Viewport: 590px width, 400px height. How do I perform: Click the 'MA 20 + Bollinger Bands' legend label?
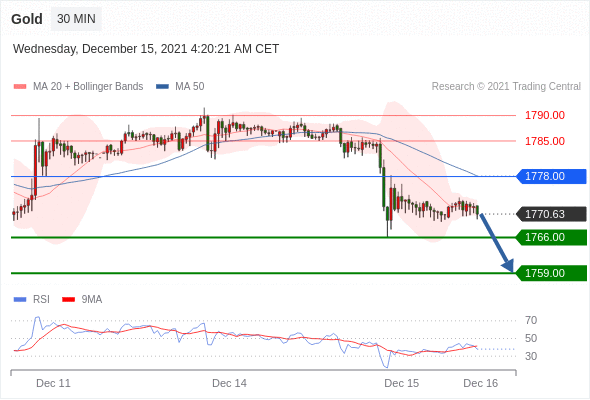(x=88, y=87)
